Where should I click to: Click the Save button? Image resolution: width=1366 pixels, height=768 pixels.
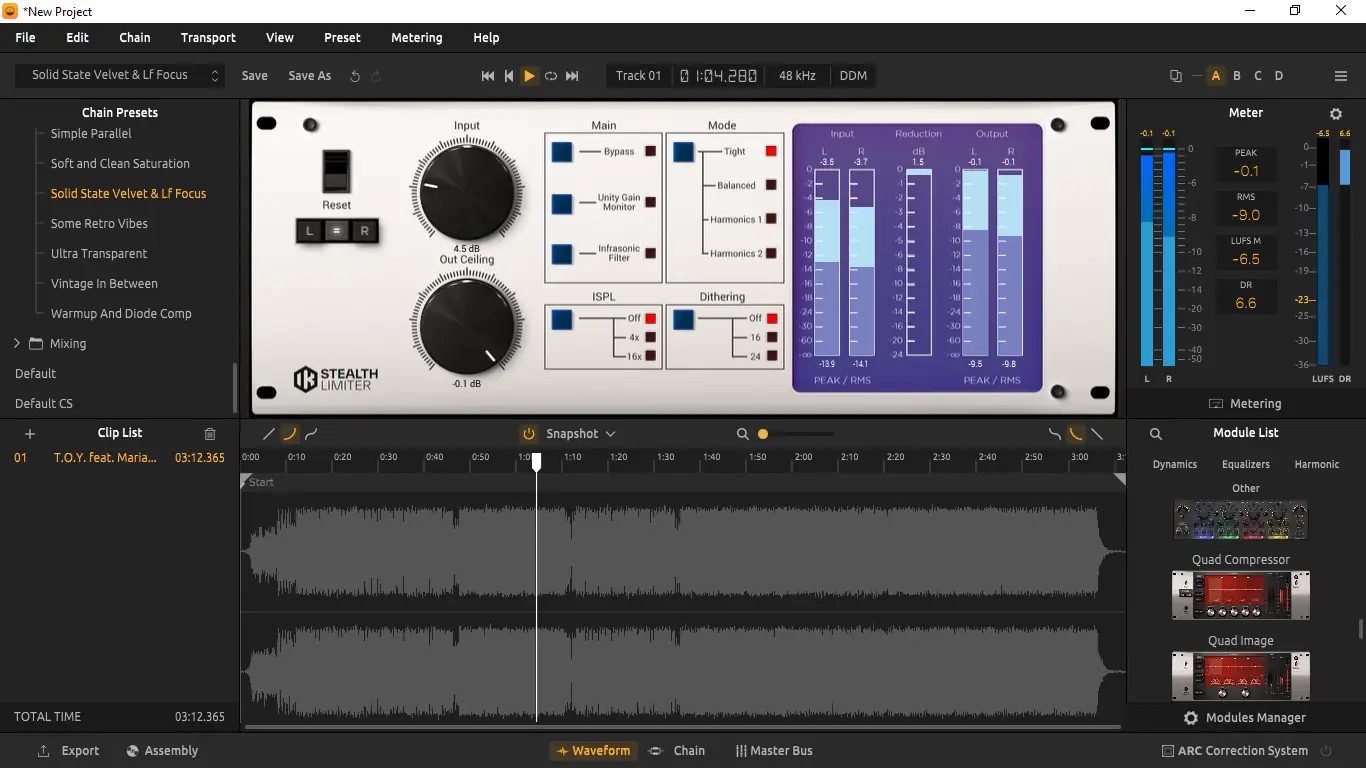254,76
